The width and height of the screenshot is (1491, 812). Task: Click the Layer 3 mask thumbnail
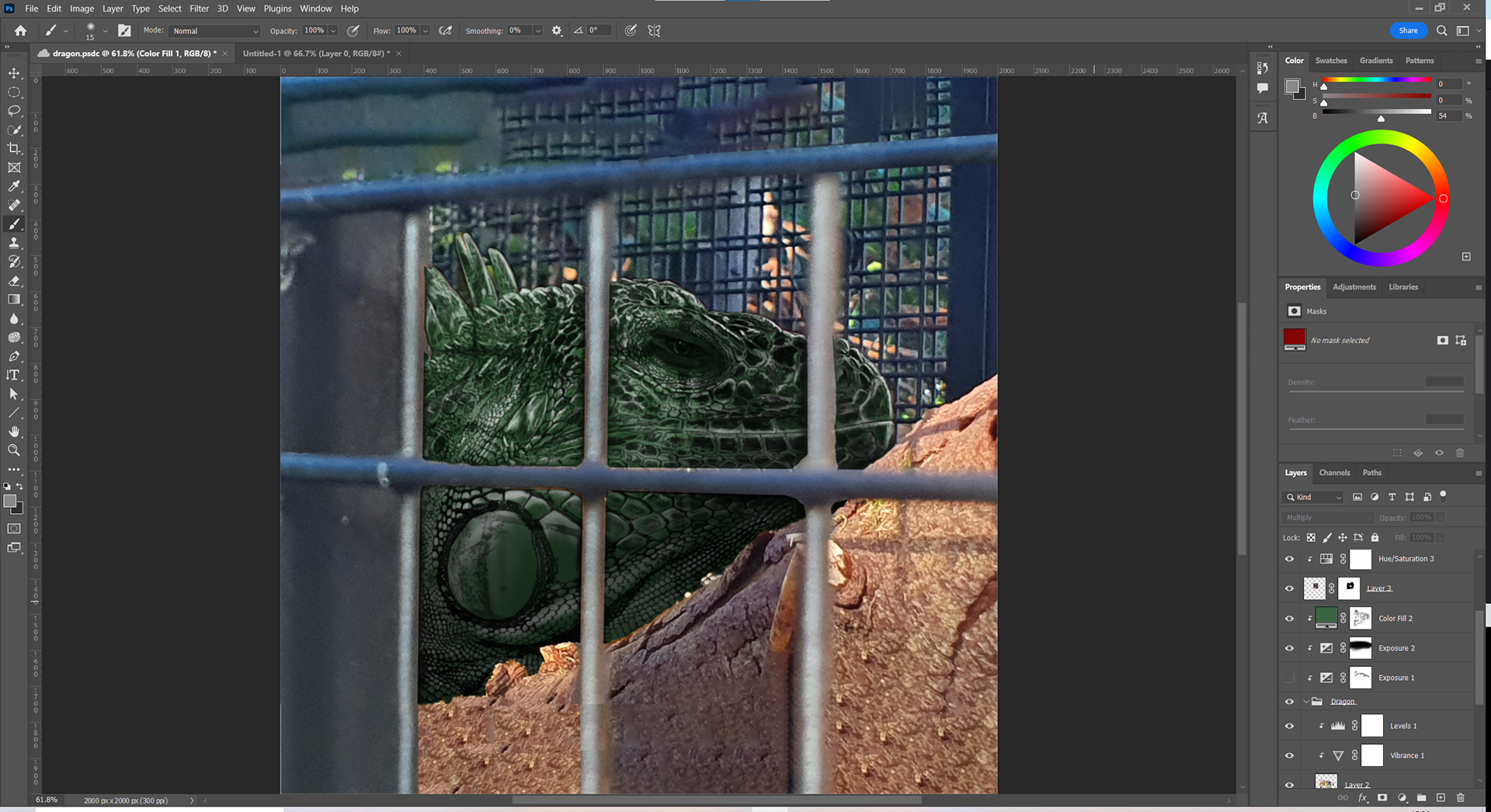coord(1350,588)
